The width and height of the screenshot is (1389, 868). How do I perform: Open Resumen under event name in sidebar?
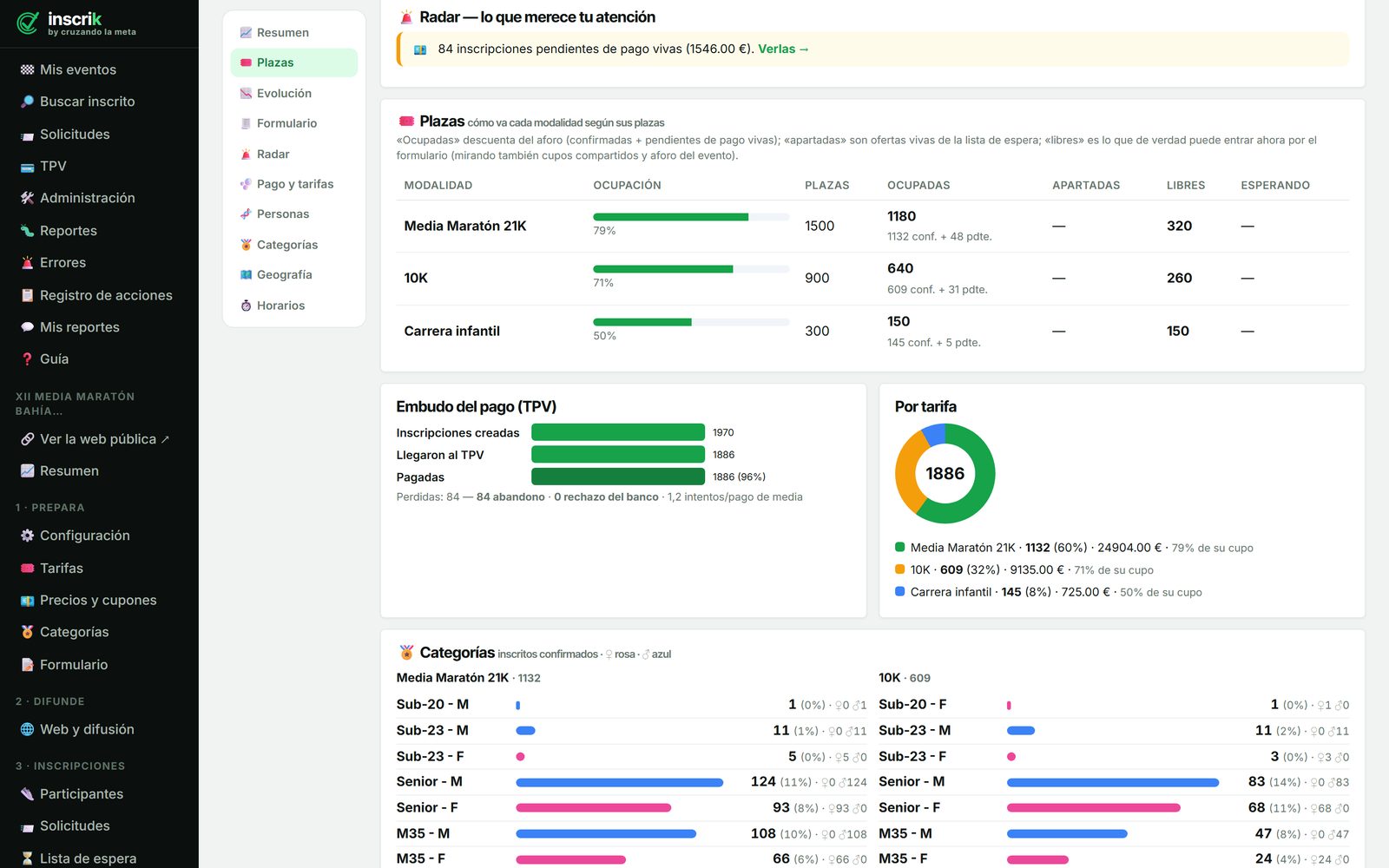click(x=99, y=470)
